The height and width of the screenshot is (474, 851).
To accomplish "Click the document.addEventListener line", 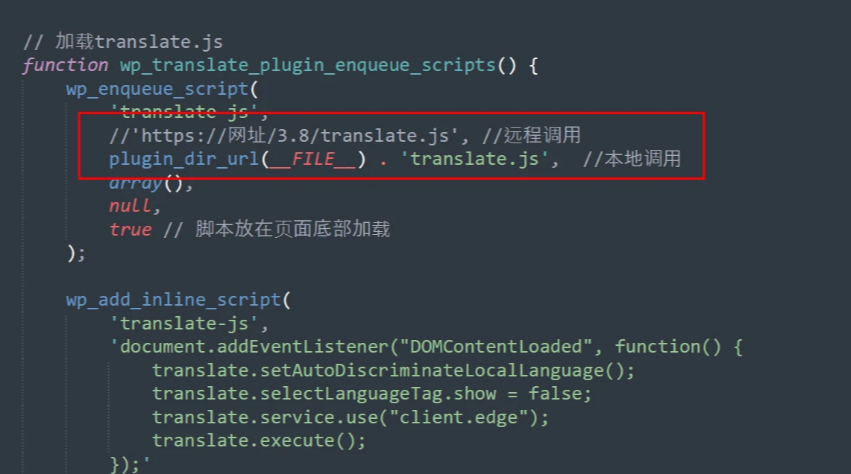I will [426, 347].
